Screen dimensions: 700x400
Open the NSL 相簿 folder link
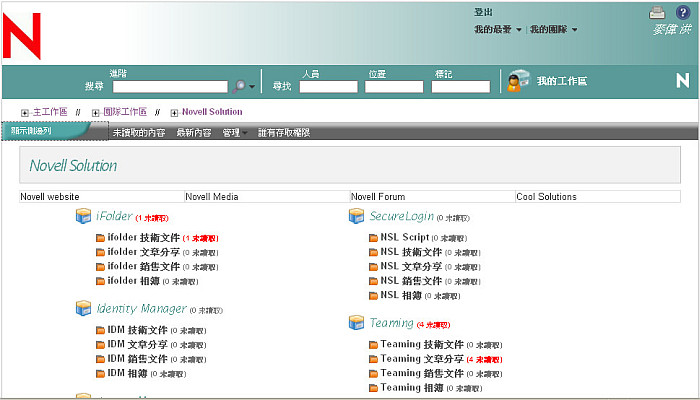tap(401, 296)
